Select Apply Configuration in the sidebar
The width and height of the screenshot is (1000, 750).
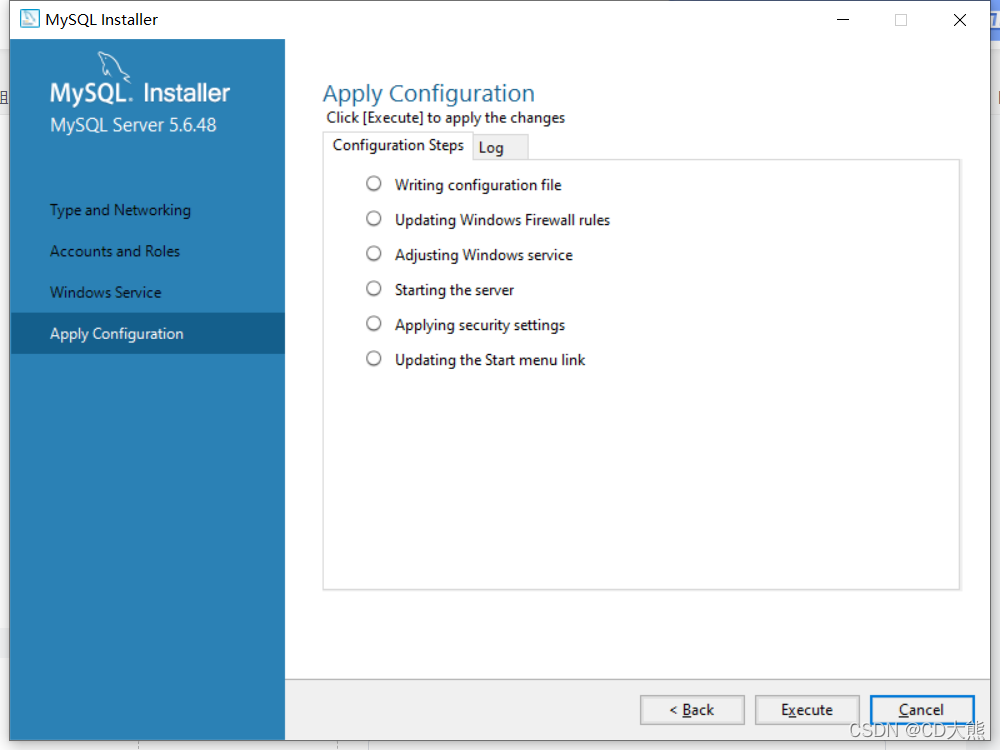[147, 334]
